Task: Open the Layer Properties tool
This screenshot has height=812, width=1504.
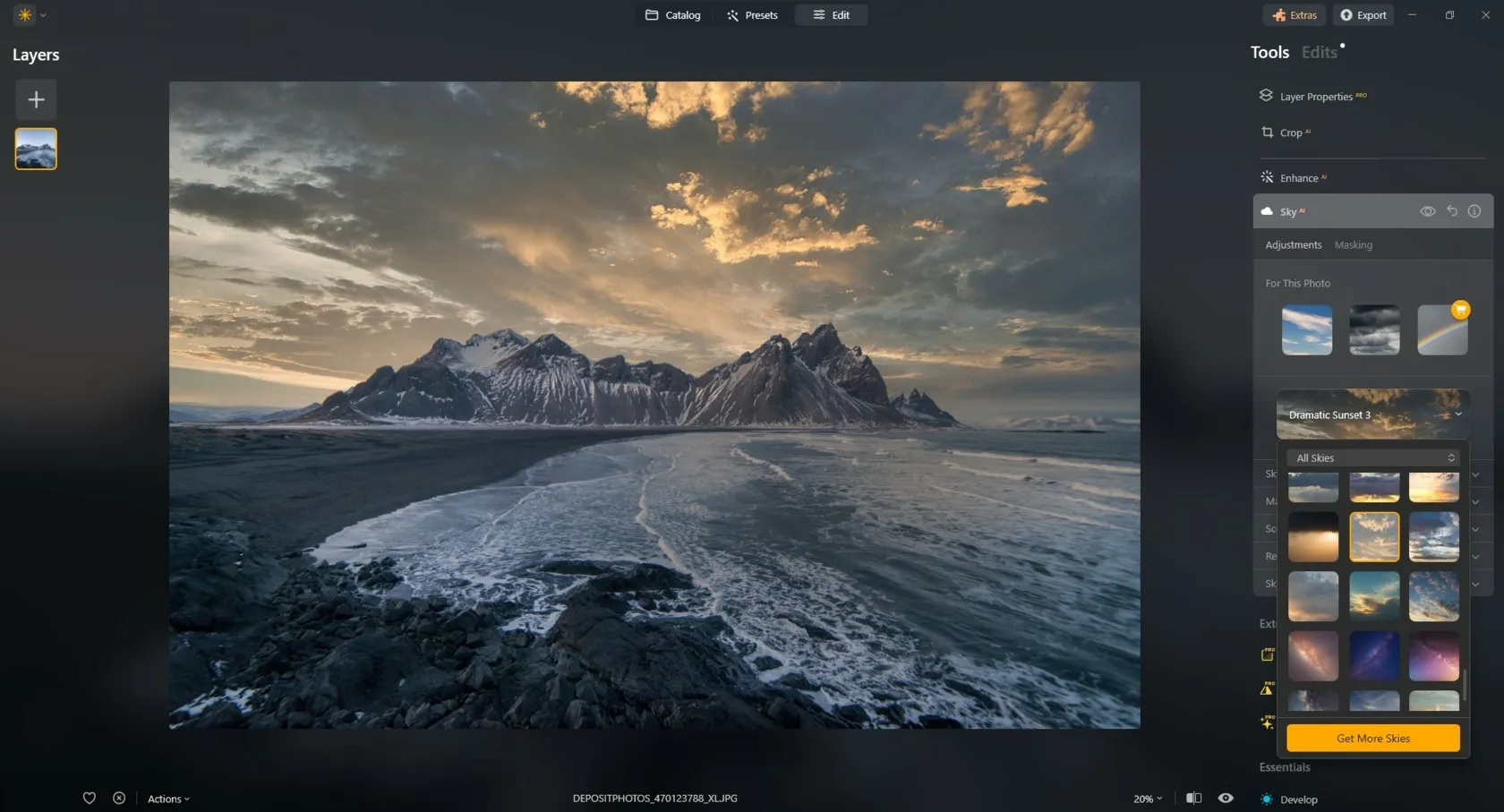Action: pyautogui.click(x=1315, y=97)
